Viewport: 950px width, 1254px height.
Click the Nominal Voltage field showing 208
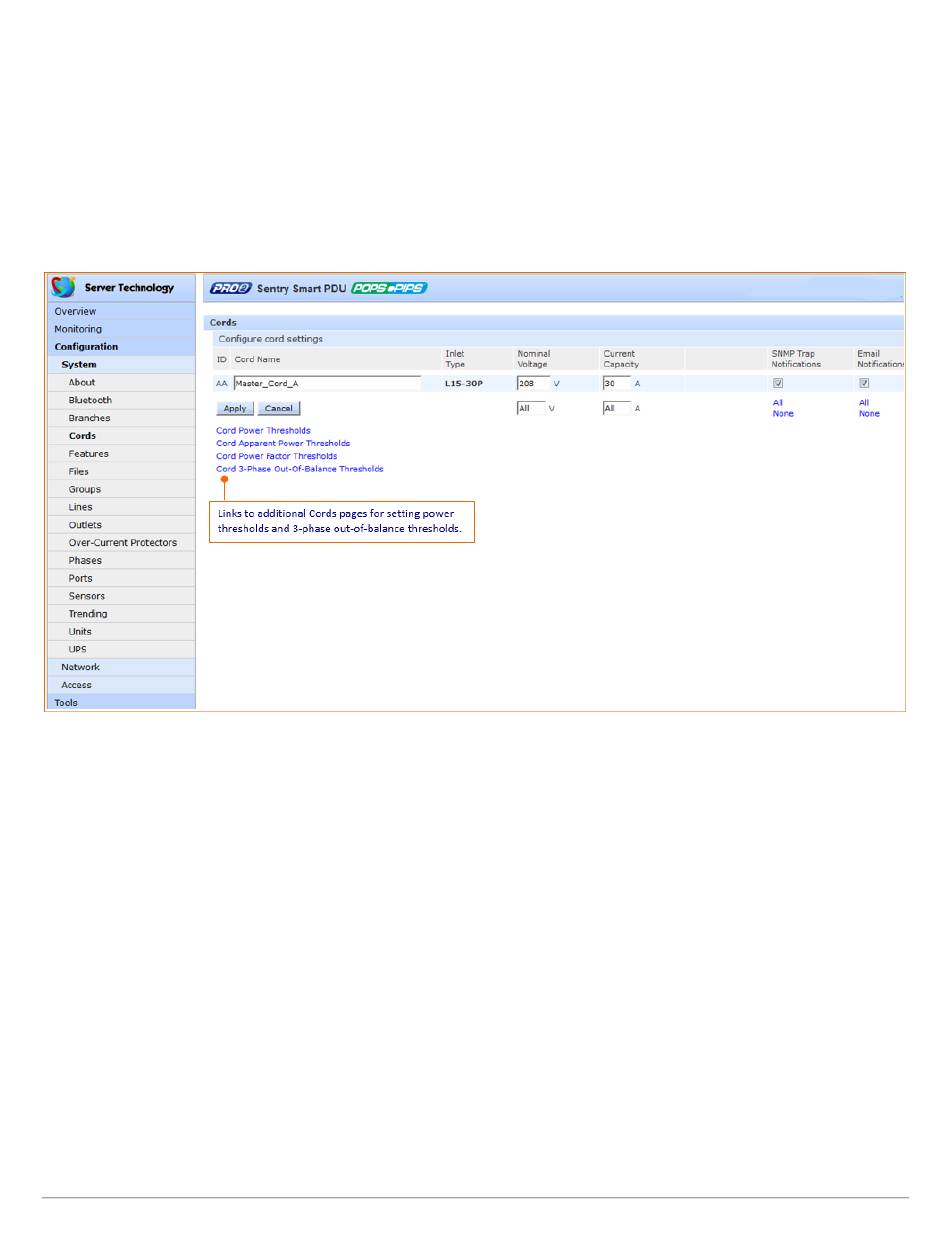click(532, 383)
